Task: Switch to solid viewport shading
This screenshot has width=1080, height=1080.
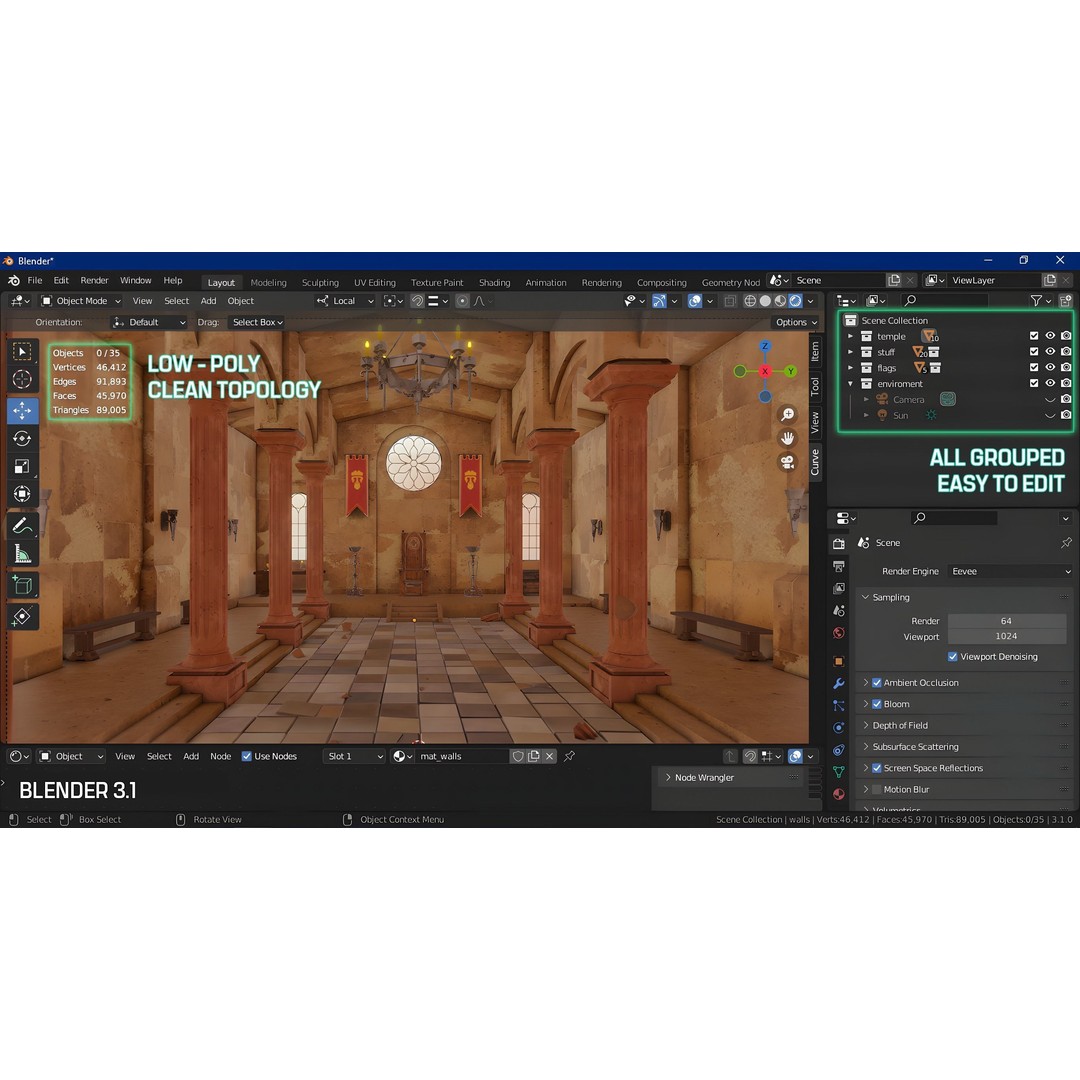Action: pyautogui.click(x=765, y=301)
